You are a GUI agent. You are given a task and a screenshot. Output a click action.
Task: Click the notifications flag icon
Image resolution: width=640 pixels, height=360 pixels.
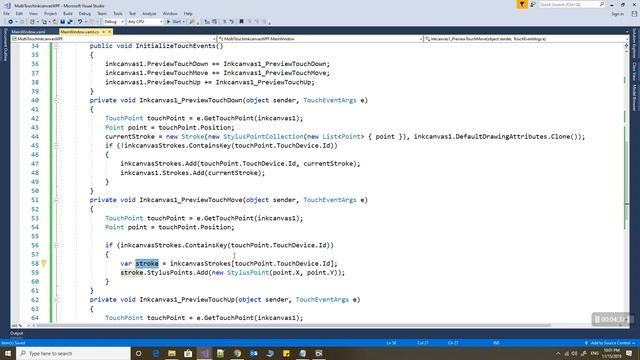pyautogui.click(x=522, y=4)
